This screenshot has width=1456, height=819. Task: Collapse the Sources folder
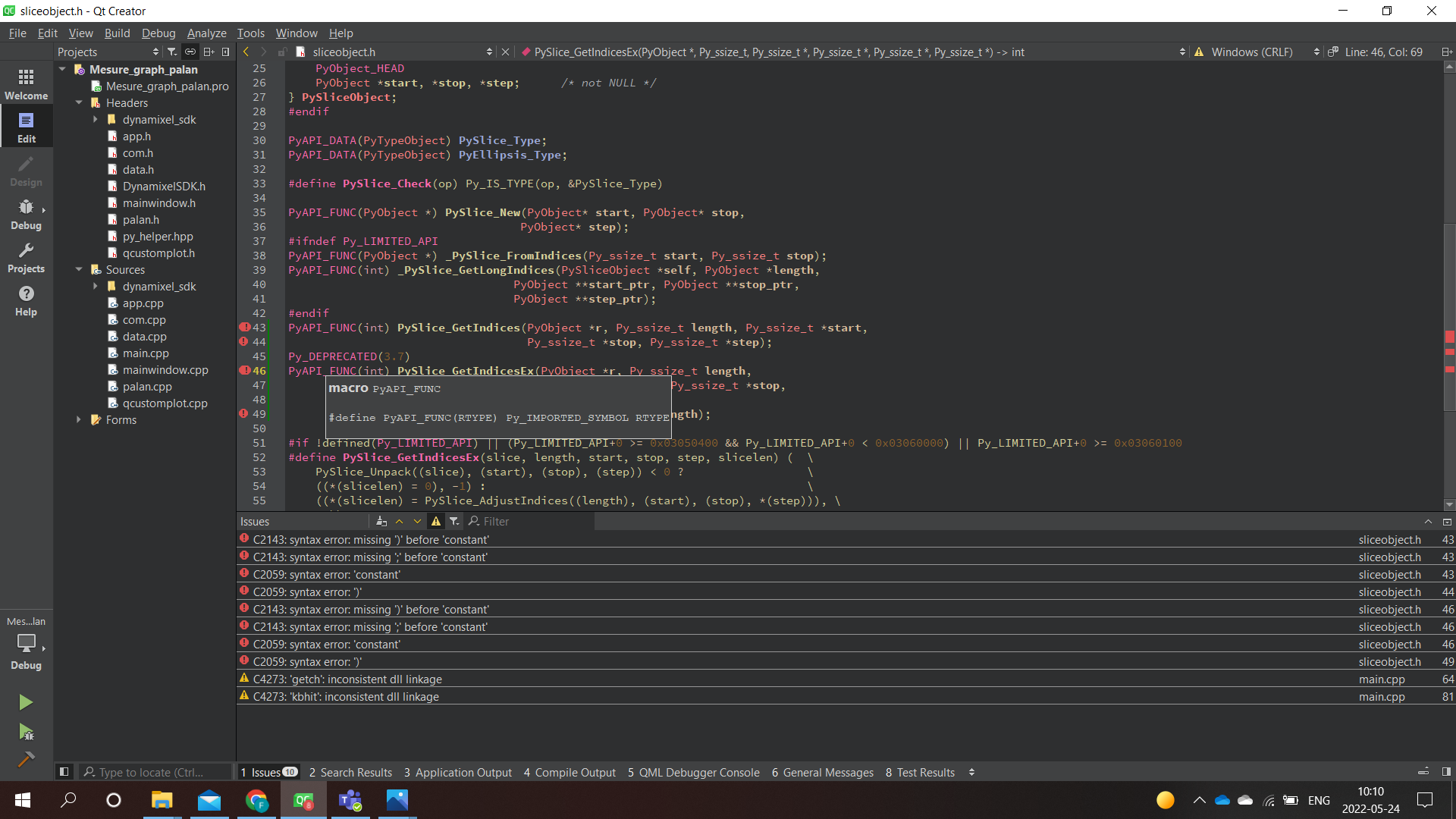pyautogui.click(x=79, y=269)
